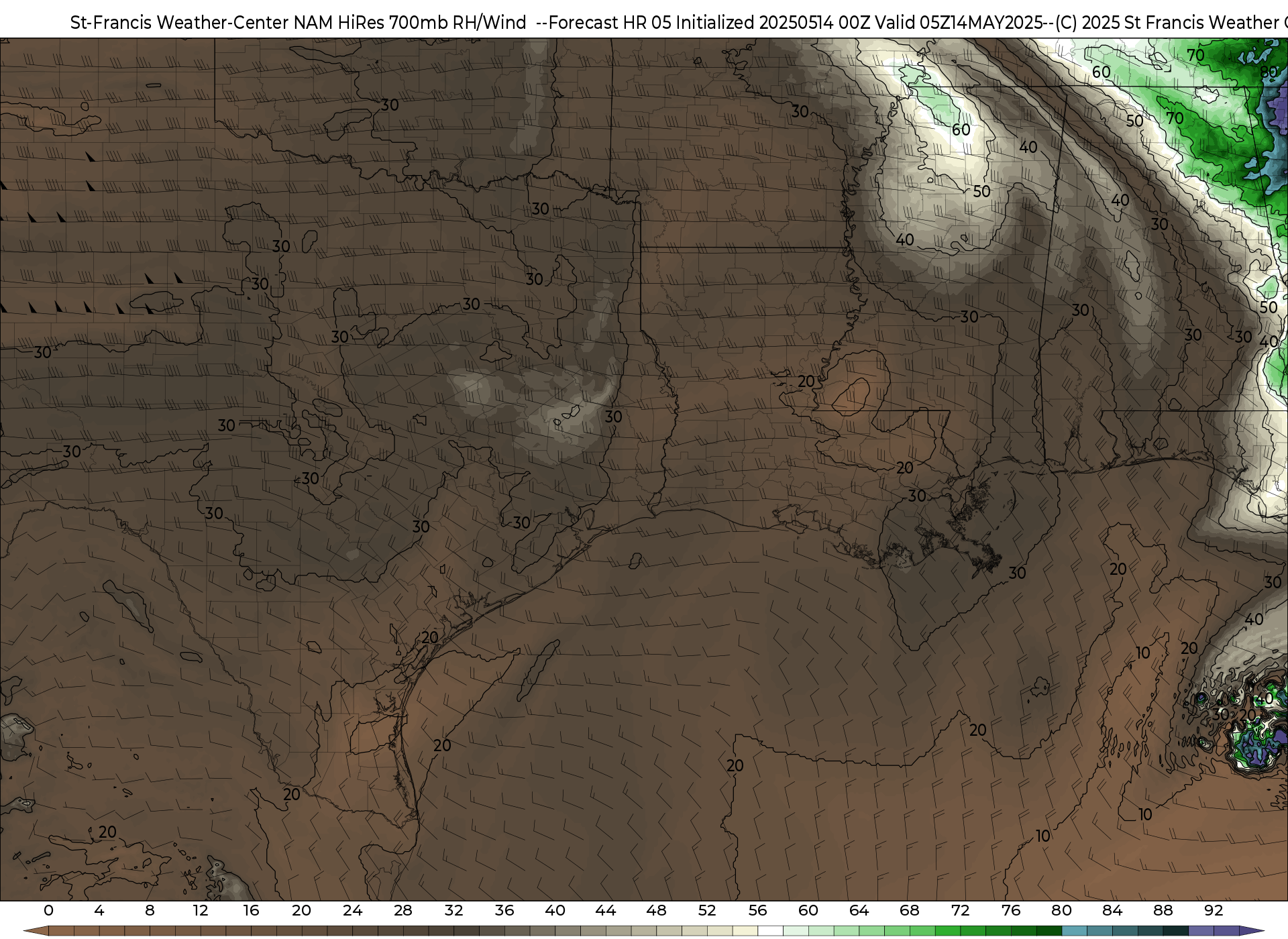Click the color legend tick label "72"
Viewport: 1288px width, 939px height.
tap(960, 910)
